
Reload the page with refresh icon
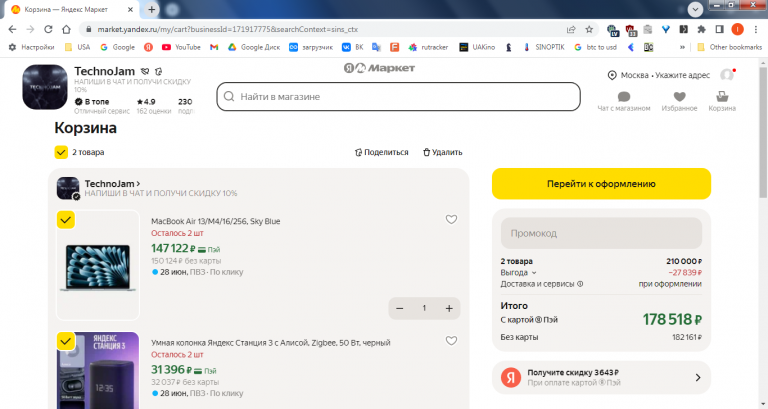(48, 29)
